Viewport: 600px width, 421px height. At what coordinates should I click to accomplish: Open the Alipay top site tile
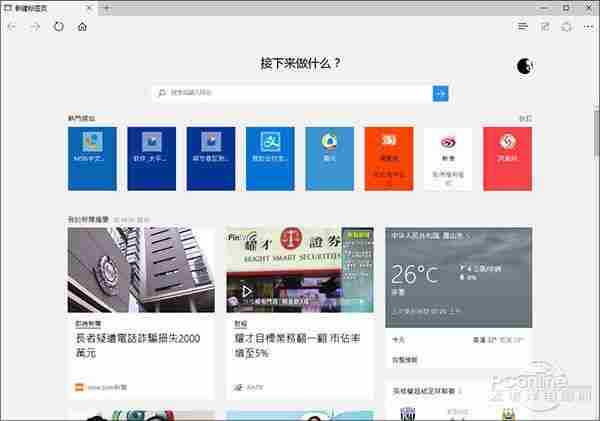coord(270,158)
